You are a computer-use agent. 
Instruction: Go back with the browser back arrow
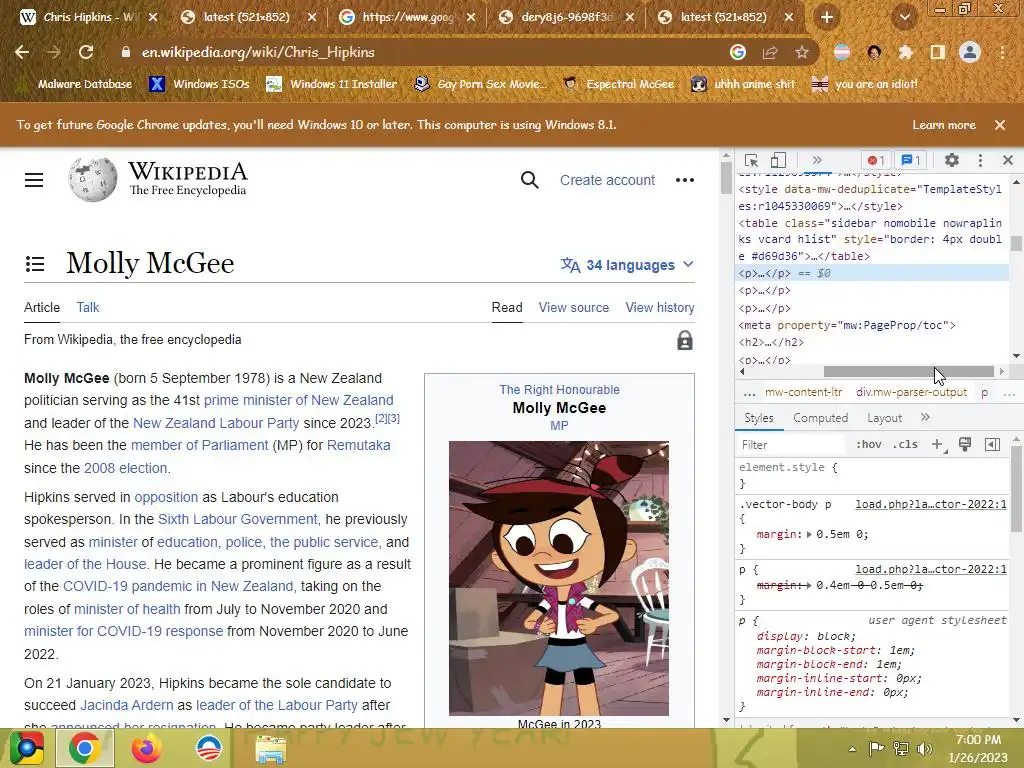tap(22, 52)
